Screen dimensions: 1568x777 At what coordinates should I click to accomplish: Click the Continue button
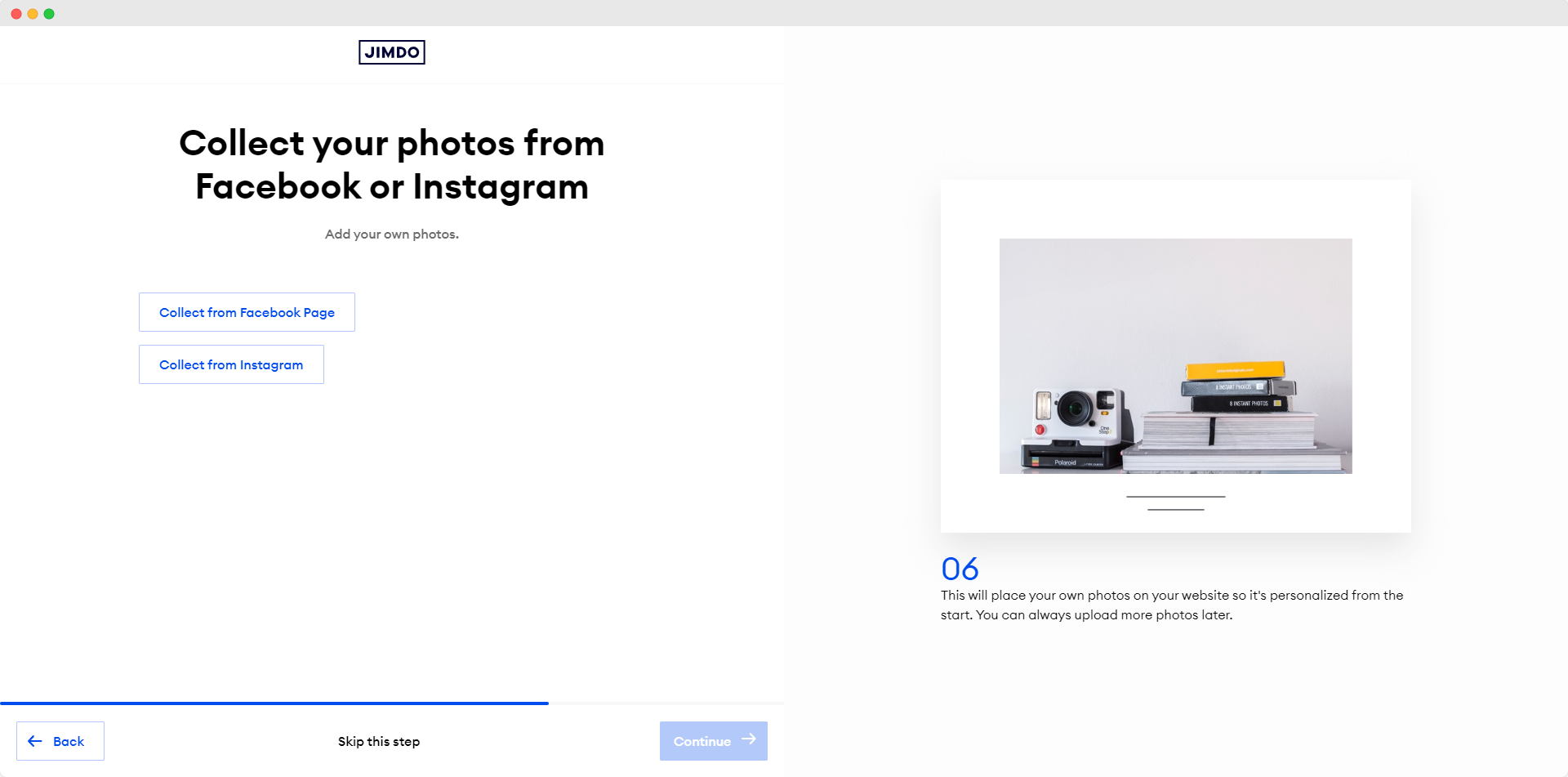click(714, 741)
